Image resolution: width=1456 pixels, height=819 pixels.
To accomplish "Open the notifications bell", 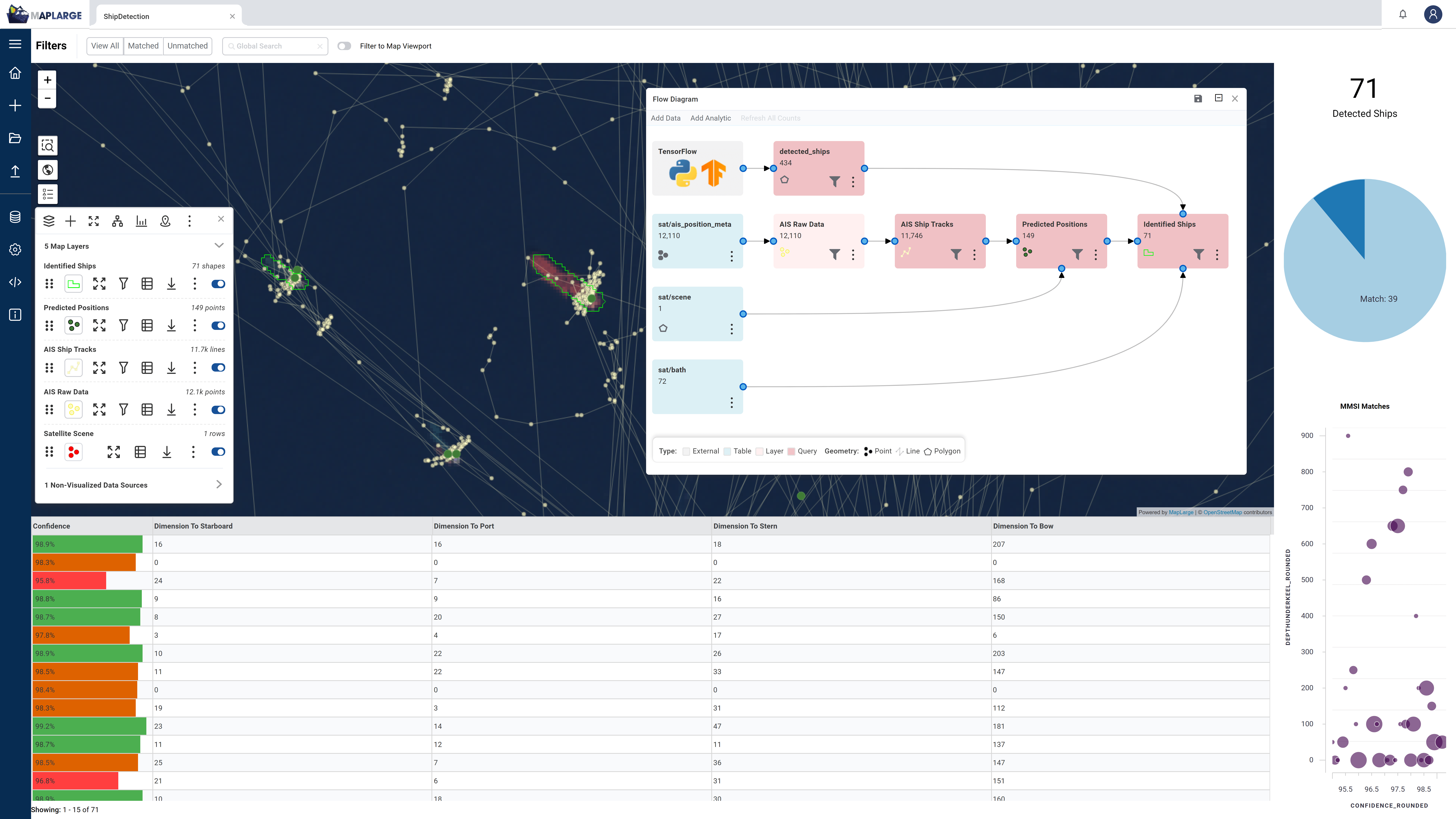I will (1402, 14).
